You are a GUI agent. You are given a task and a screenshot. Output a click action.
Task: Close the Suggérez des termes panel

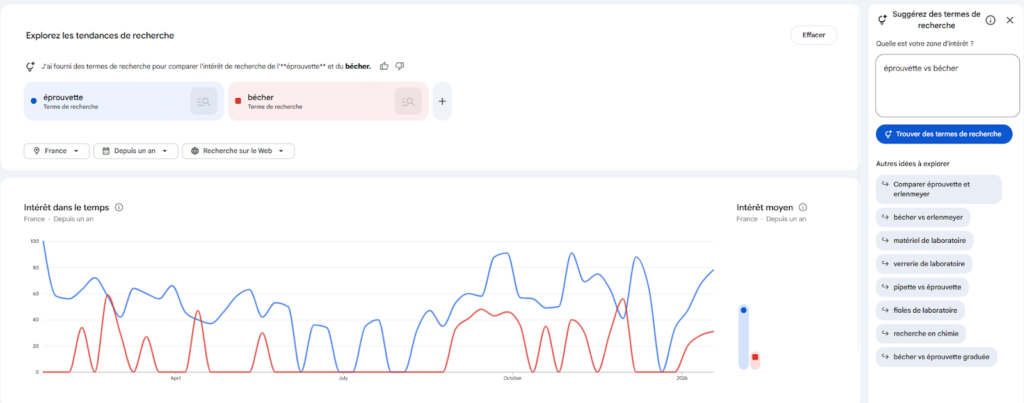pos(1010,20)
